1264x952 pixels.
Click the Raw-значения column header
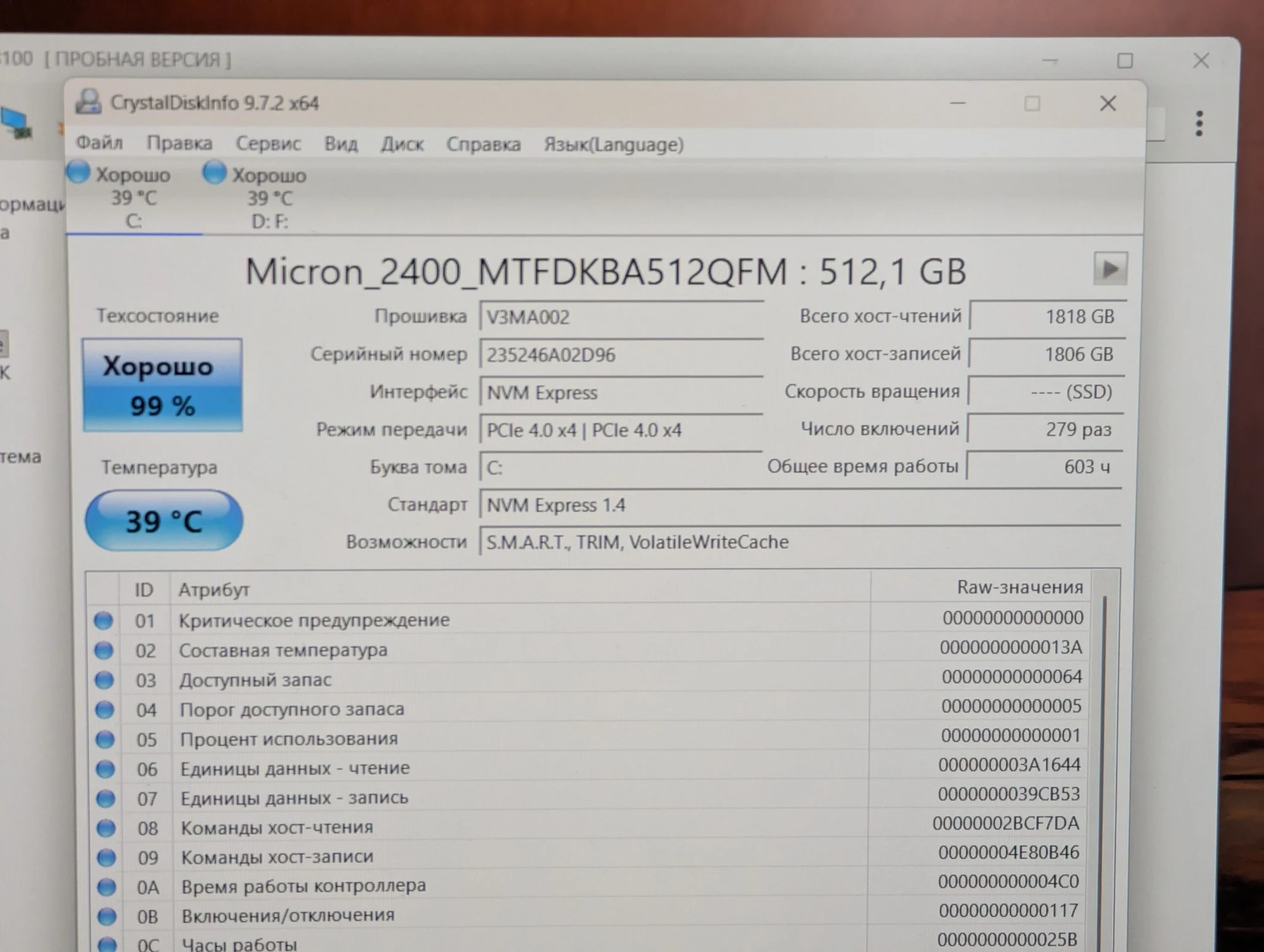point(981,587)
